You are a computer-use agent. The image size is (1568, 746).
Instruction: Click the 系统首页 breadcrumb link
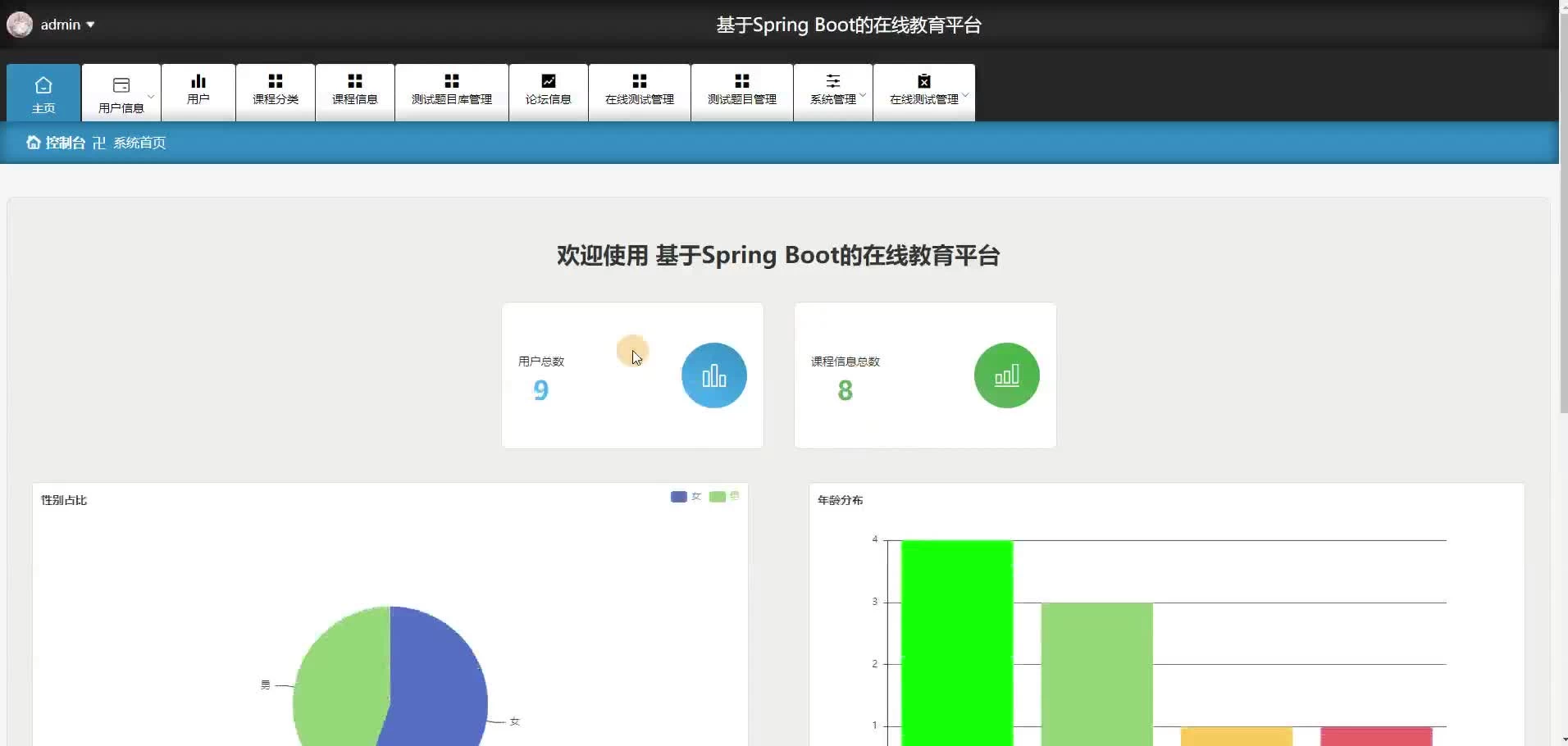coord(139,143)
